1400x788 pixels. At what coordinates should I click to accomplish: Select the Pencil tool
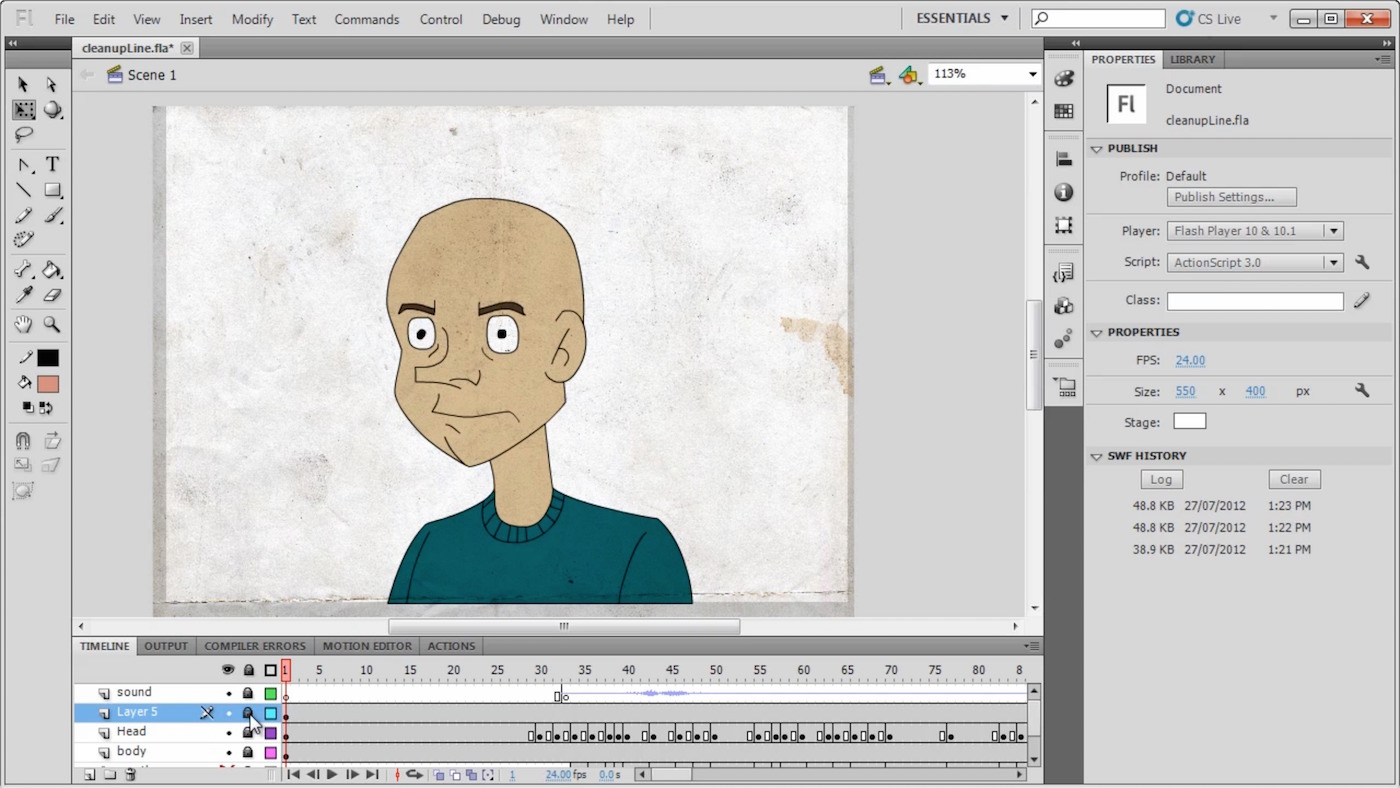click(x=23, y=216)
